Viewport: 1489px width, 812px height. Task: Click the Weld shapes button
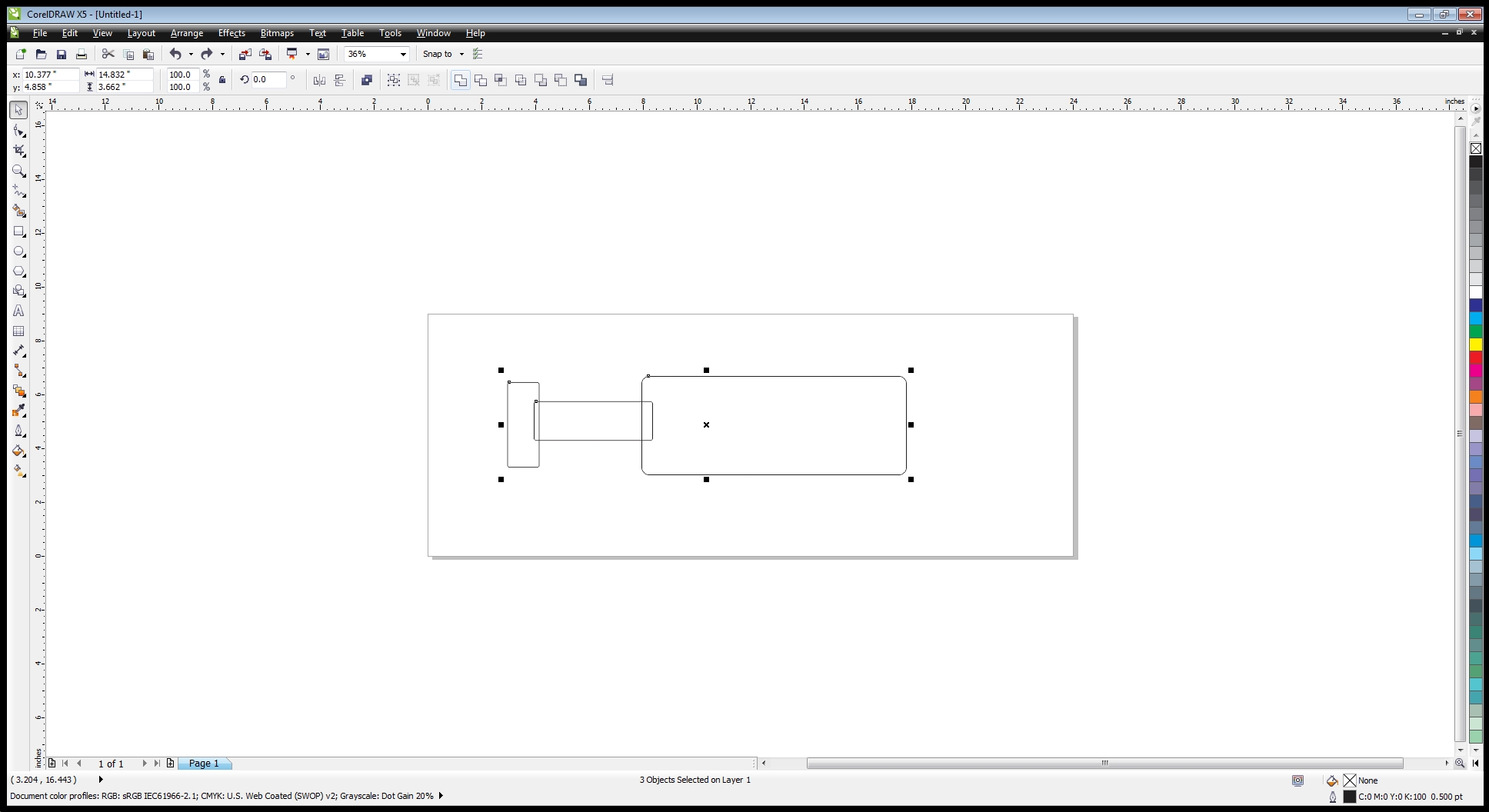[460, 80]
